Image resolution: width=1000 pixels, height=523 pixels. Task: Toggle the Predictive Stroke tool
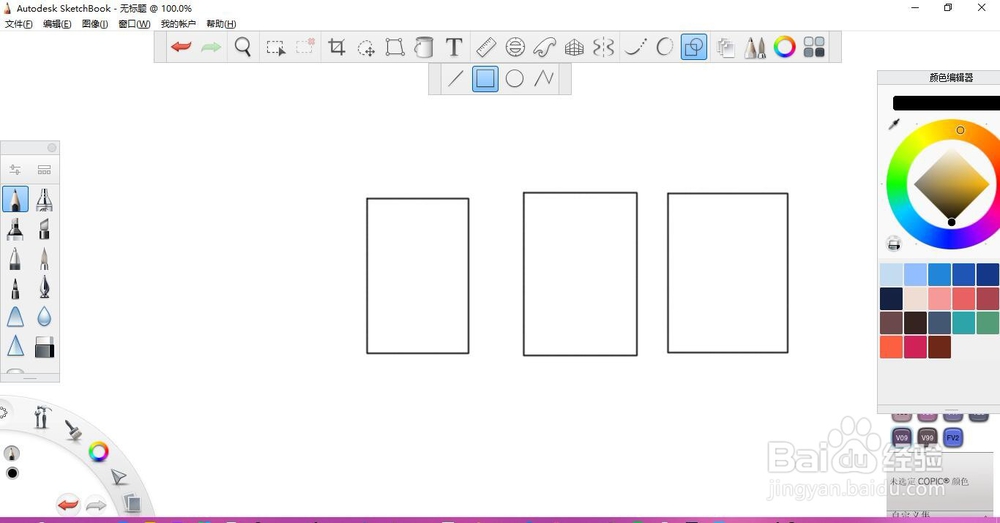(x=665, y=47)
